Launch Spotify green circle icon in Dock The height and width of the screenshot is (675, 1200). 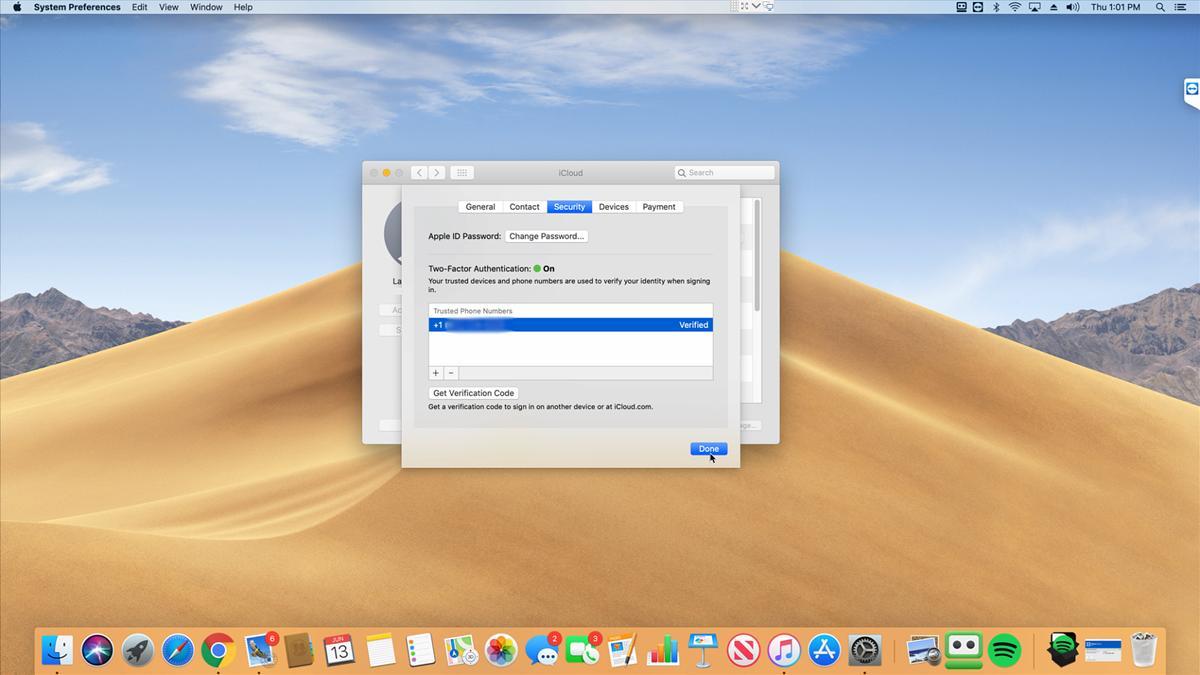click(1004, 650)
